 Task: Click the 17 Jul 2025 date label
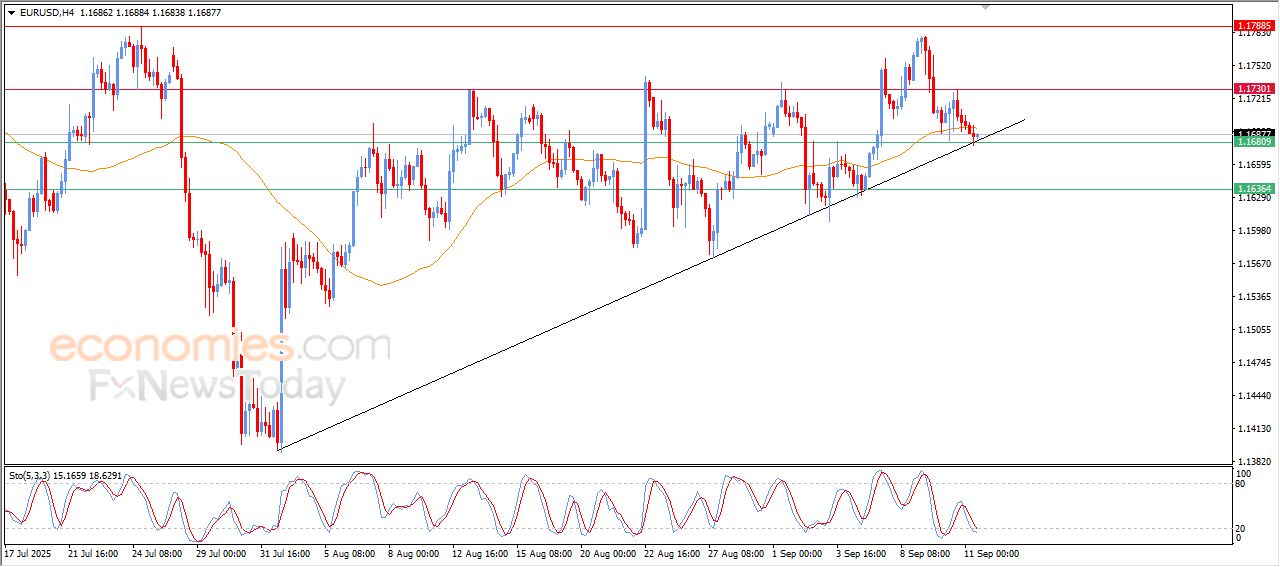(27, 553)
